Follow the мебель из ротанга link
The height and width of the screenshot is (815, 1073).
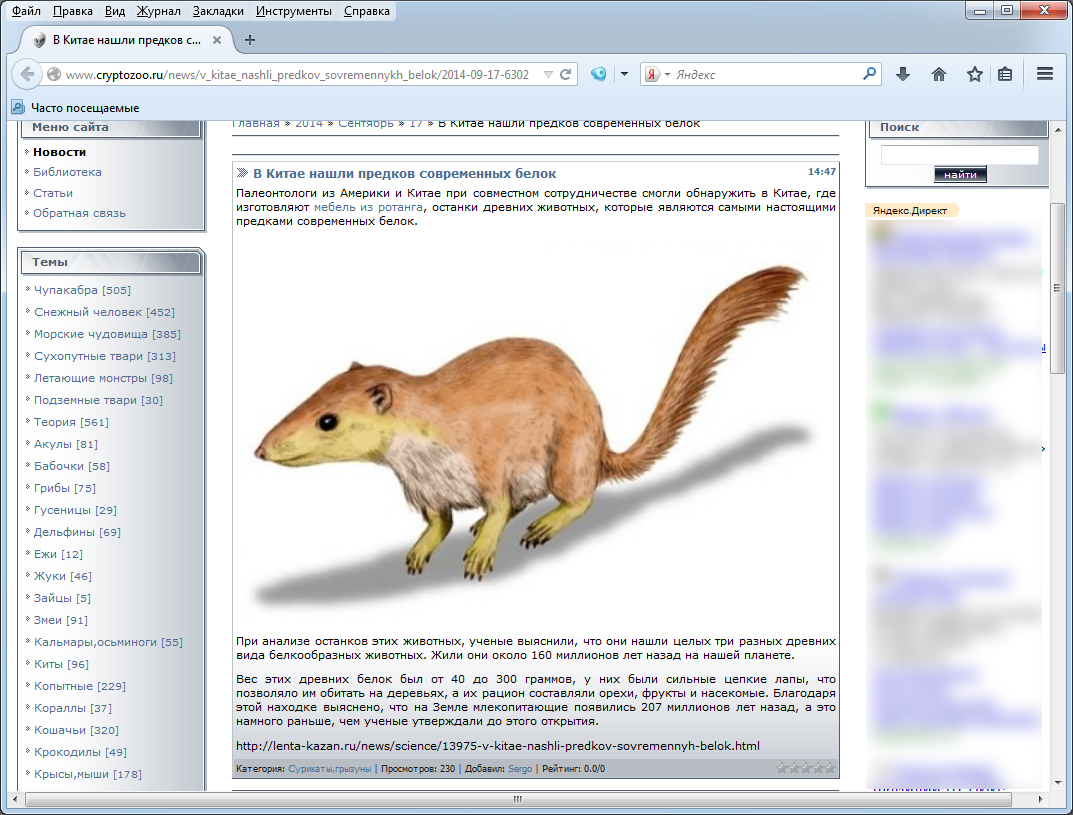(368, 207)
